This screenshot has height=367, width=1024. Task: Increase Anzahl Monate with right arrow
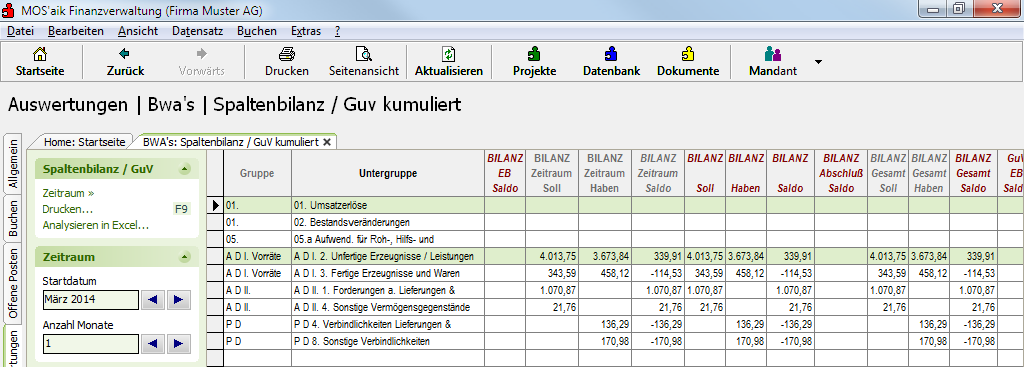tap(178, 343)
